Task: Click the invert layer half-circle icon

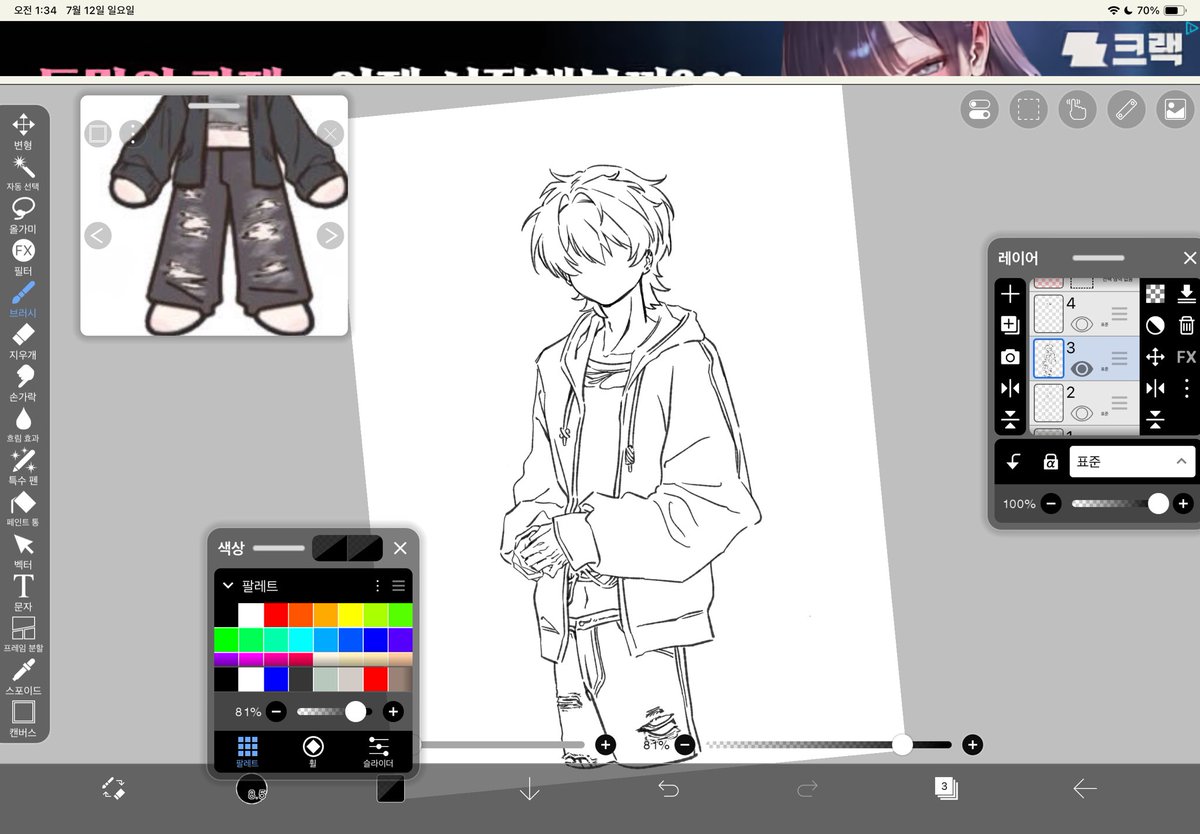Action: [x=1155, y=325]
